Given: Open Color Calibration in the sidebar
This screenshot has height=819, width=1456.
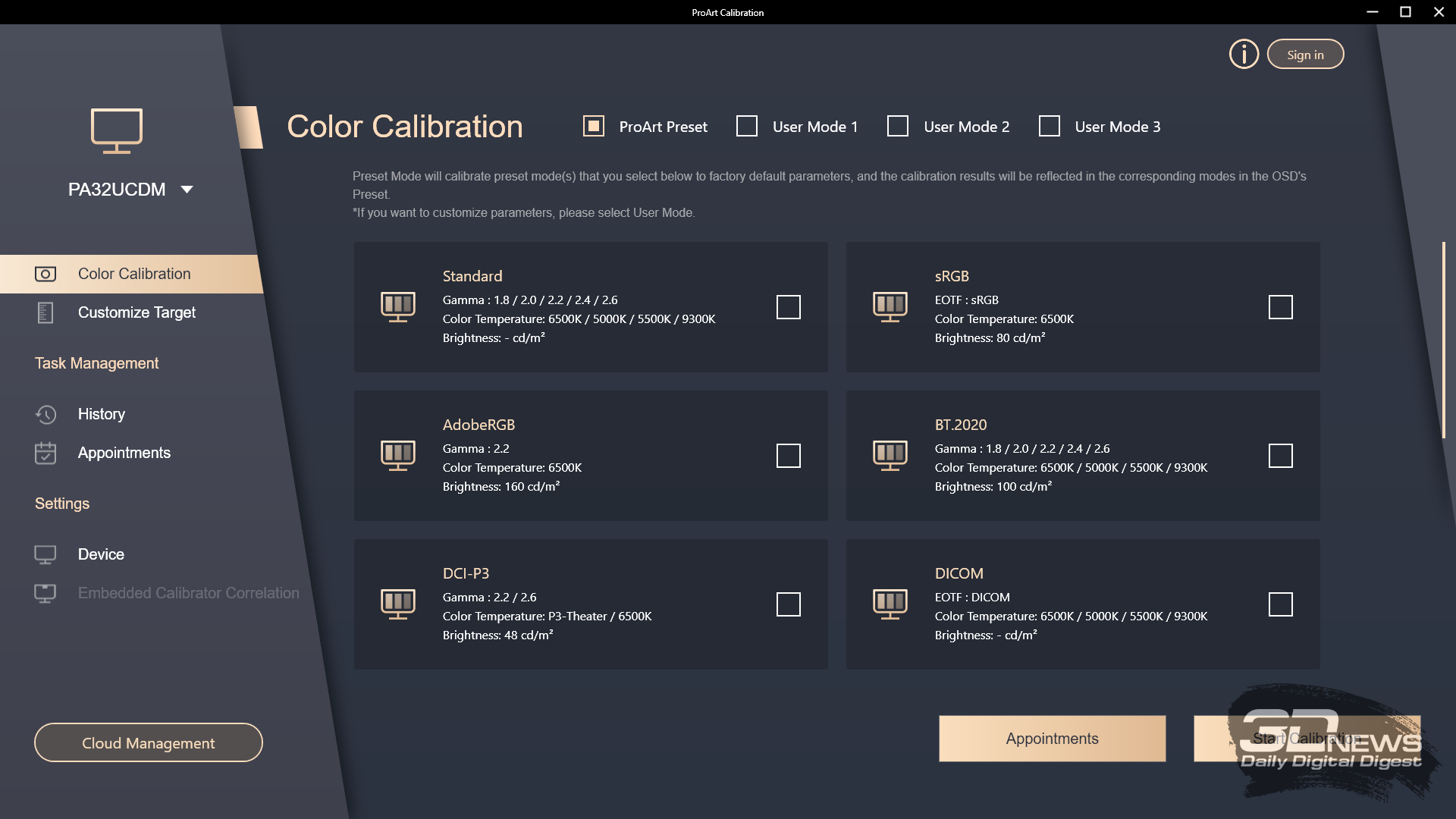Looking at the screenshot, I should point(130,274).
